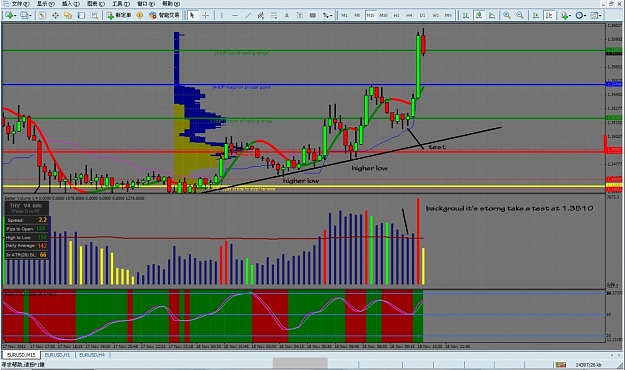This screenshot has height=370, width=625.
Task: Open the arrows and symbols dropdown
Action: point(327,15)
